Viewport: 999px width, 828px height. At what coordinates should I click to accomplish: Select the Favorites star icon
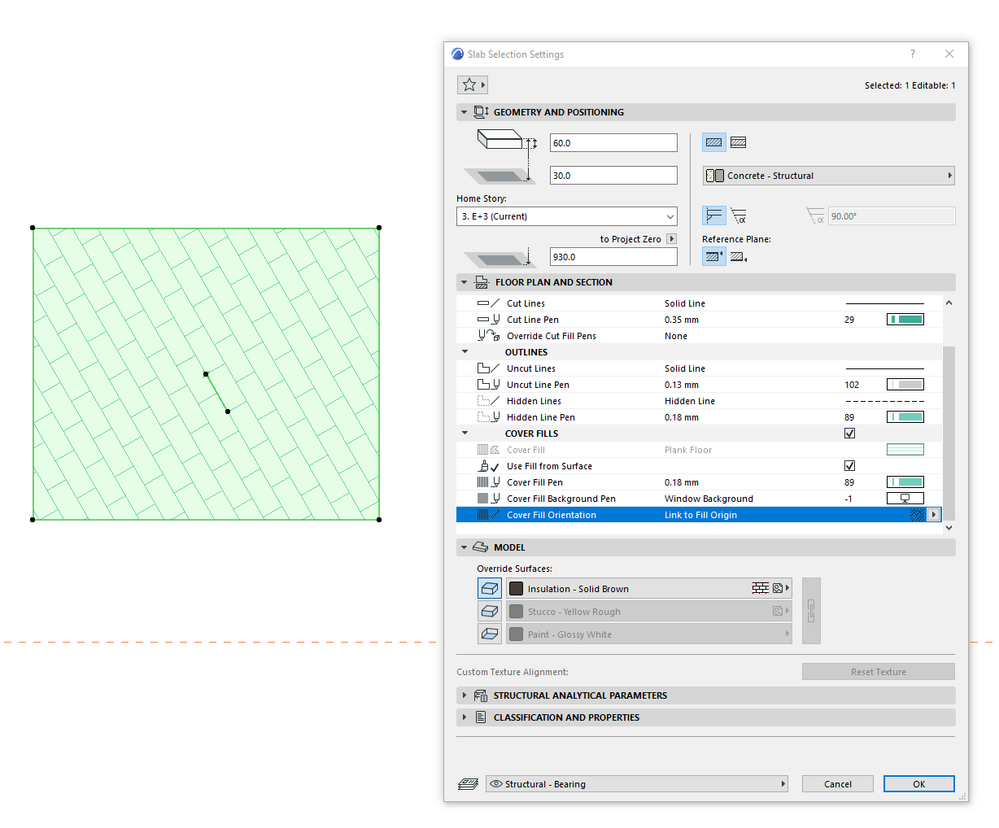pos(470,84)
